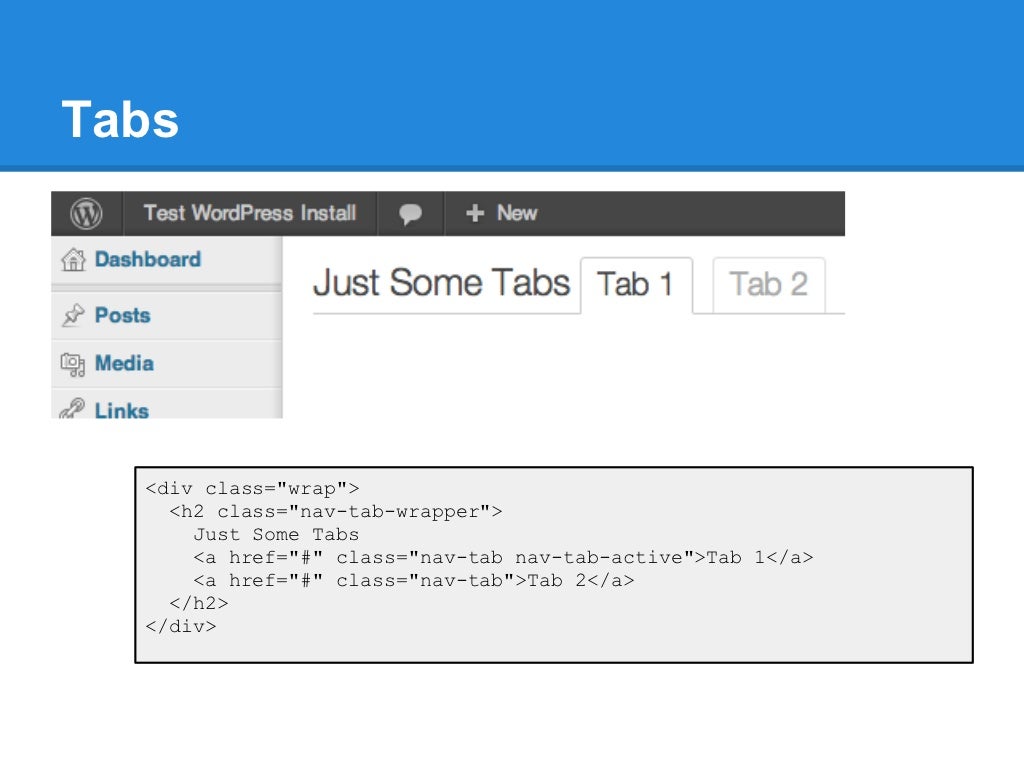Image resolution: width=1024 pixels, height=768 pixels.
Task: Click the nav-tab-wrapper line in code
Action: [x=336, y=511]
